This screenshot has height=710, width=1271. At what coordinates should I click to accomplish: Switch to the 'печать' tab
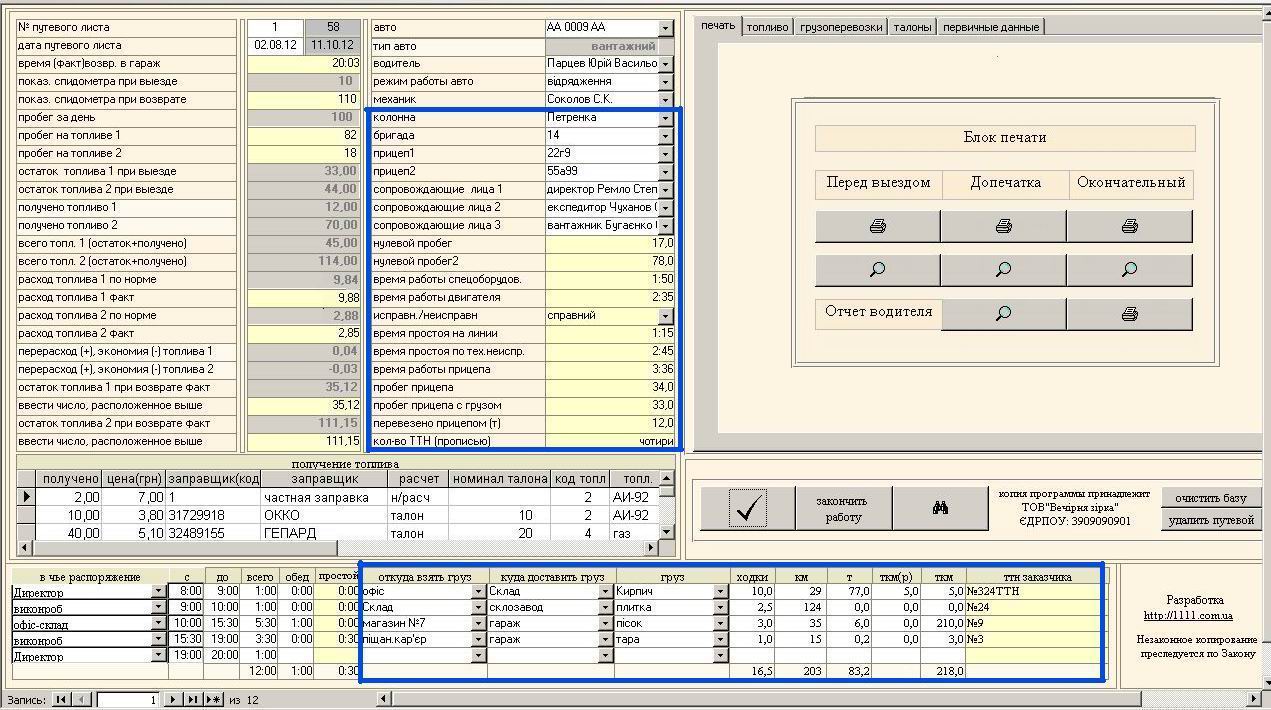(x=718, y=26)
